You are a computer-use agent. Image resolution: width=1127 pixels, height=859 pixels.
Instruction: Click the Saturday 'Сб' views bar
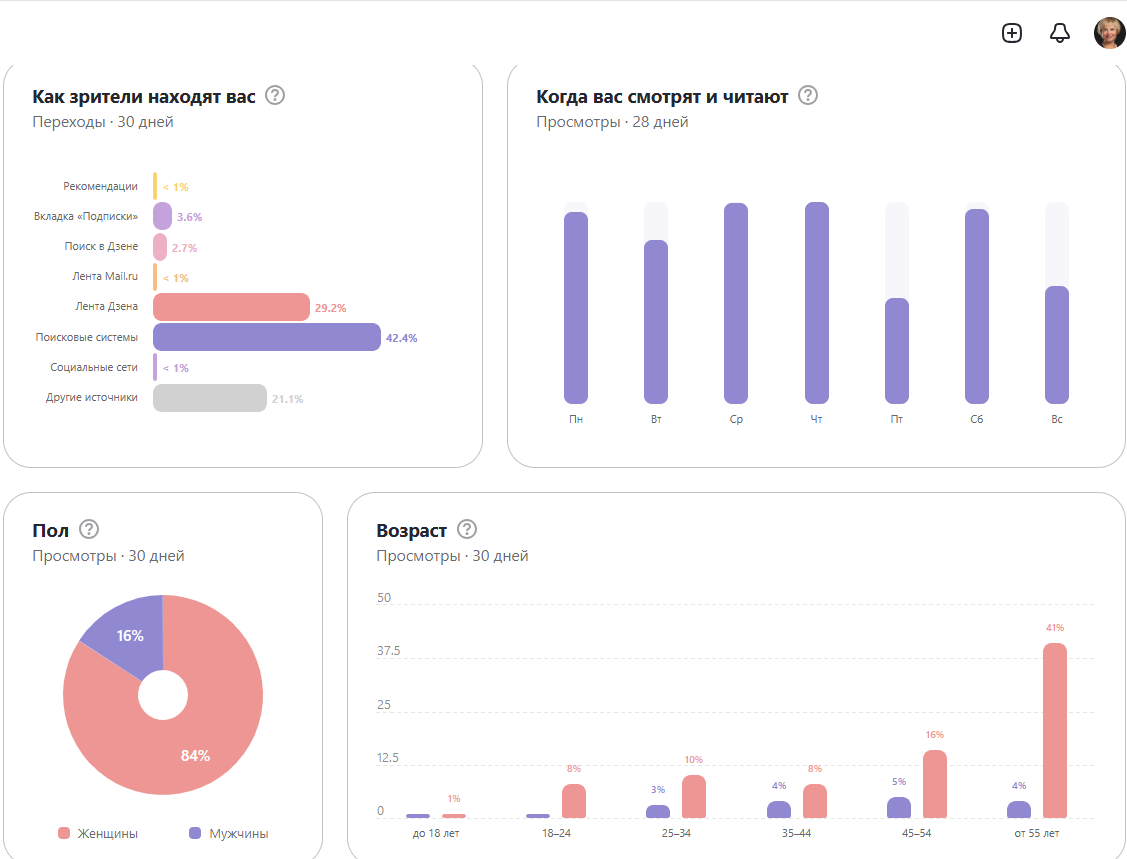(977, 306)
